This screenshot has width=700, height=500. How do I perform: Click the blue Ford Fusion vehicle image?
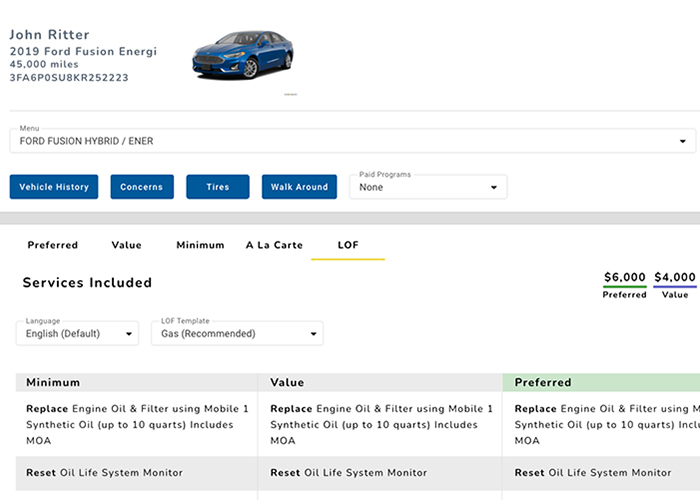243,55
